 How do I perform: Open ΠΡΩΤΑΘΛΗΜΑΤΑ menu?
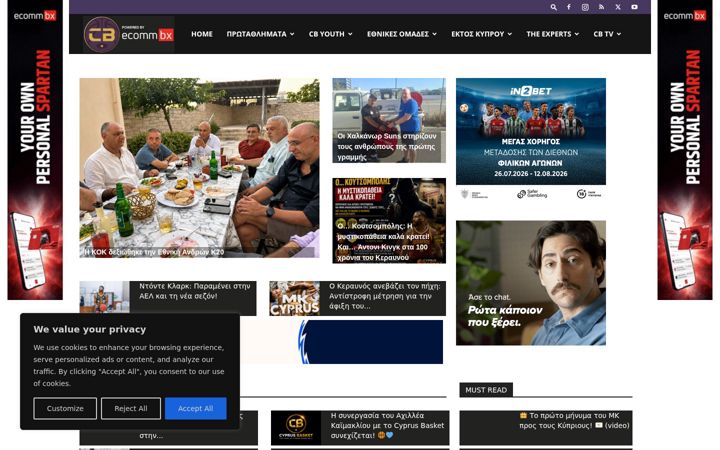(x=260, y=34)
